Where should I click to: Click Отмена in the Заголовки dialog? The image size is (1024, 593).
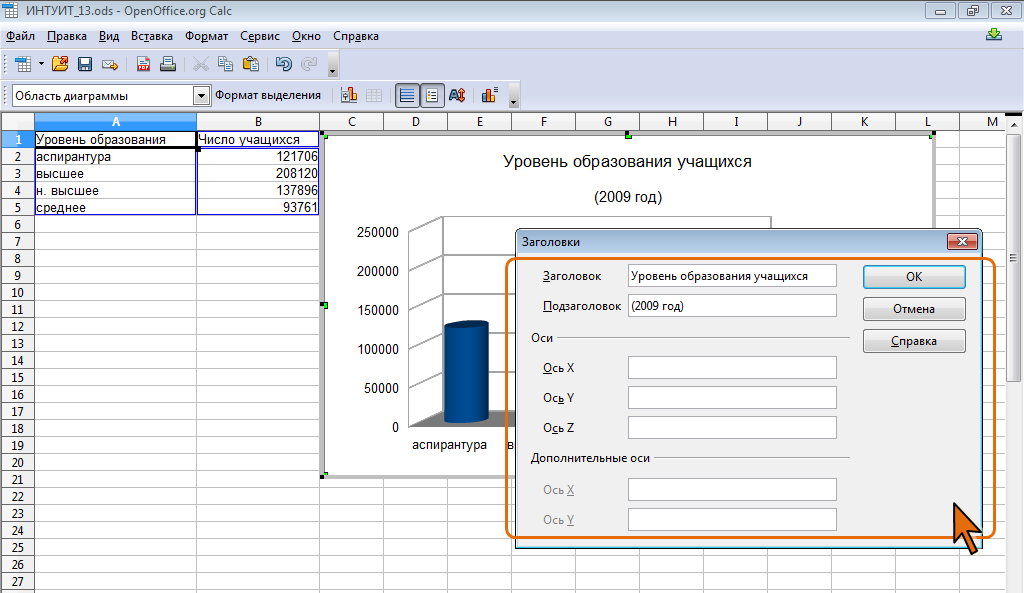coord(914,309)
